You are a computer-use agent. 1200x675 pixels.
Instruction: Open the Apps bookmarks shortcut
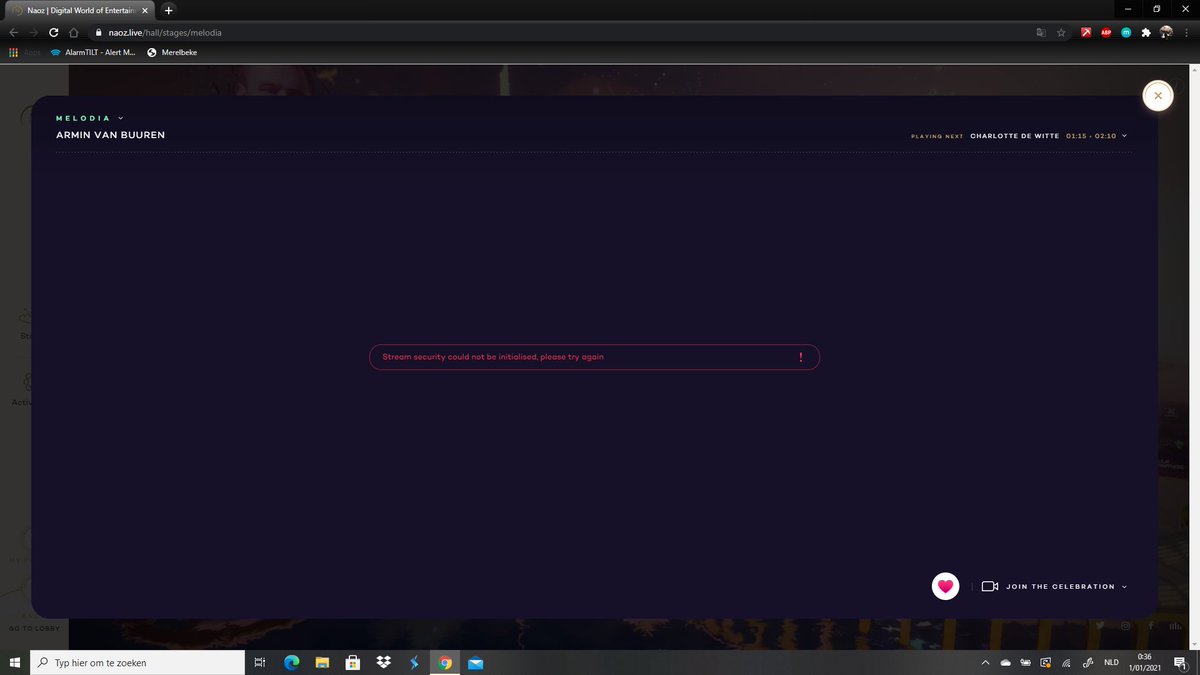point(24,52)
